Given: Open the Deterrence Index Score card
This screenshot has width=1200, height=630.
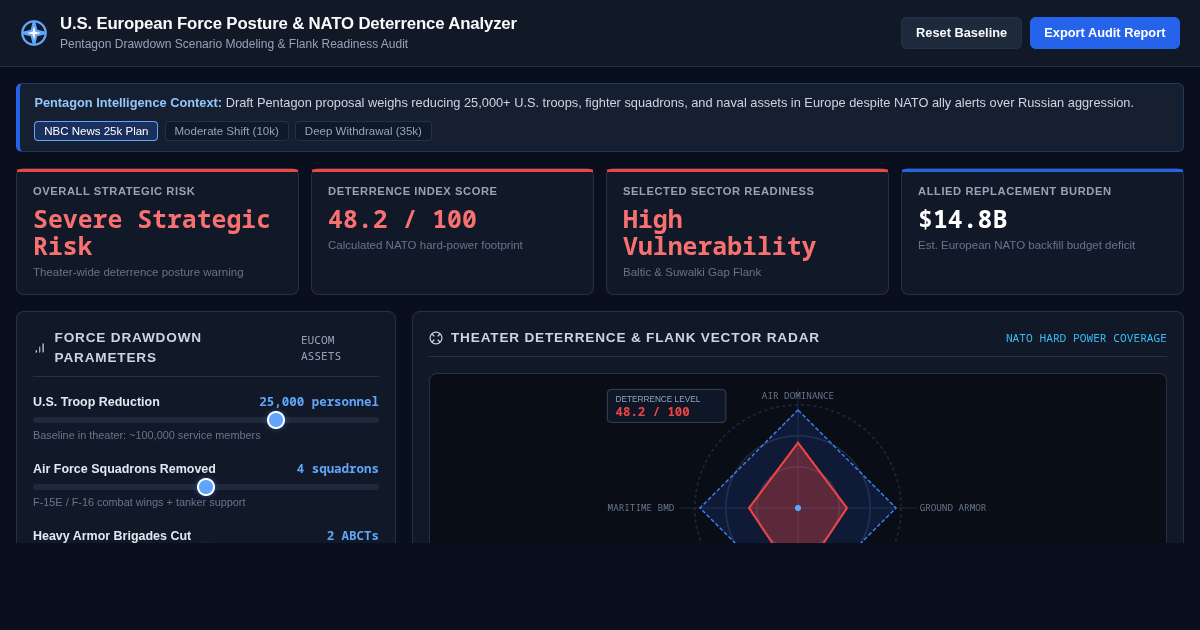Looking at the screenshot, I should (452, 232).
